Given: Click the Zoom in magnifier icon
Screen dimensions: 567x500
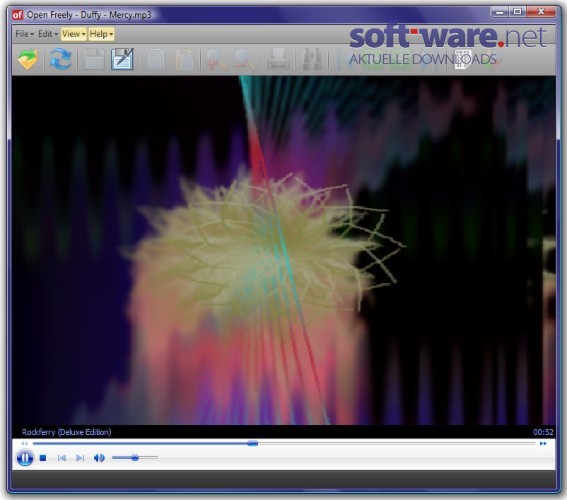Looking at the screenshot, I should pos(216,60).
